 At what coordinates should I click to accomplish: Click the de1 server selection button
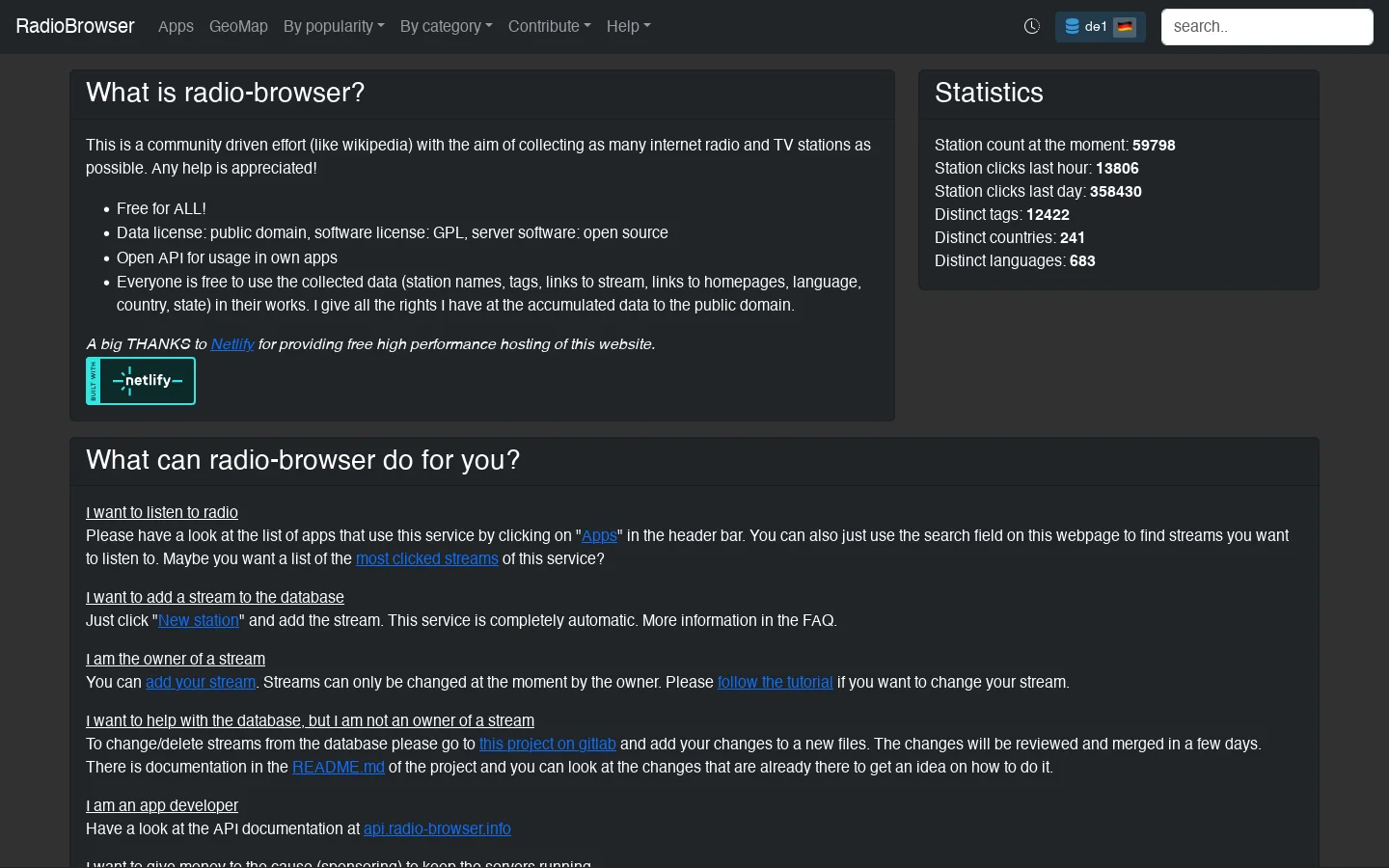[x=1101, y=27]
